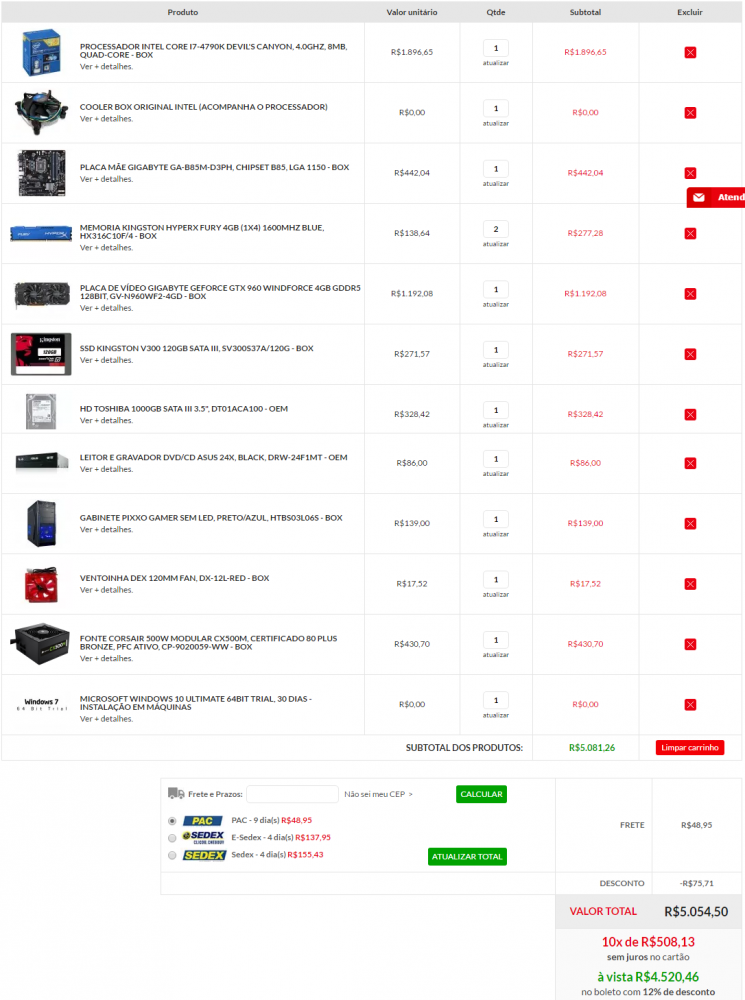The height and width of the screenshot is (1000, 745).
Task: Remove the Toshiba 1000GB HD from cart
Action: 690,415
